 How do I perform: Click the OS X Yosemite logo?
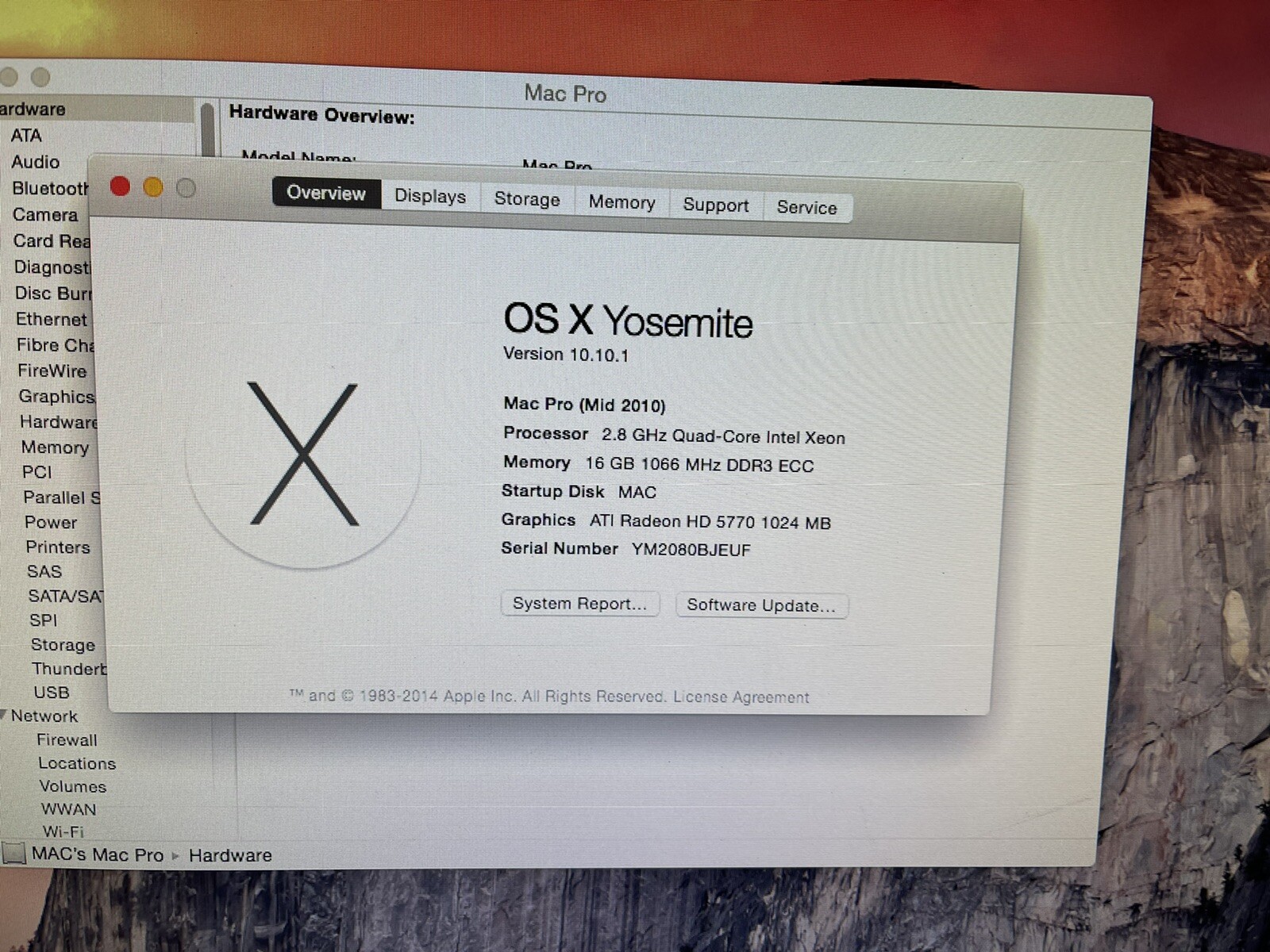pos(303,453)
